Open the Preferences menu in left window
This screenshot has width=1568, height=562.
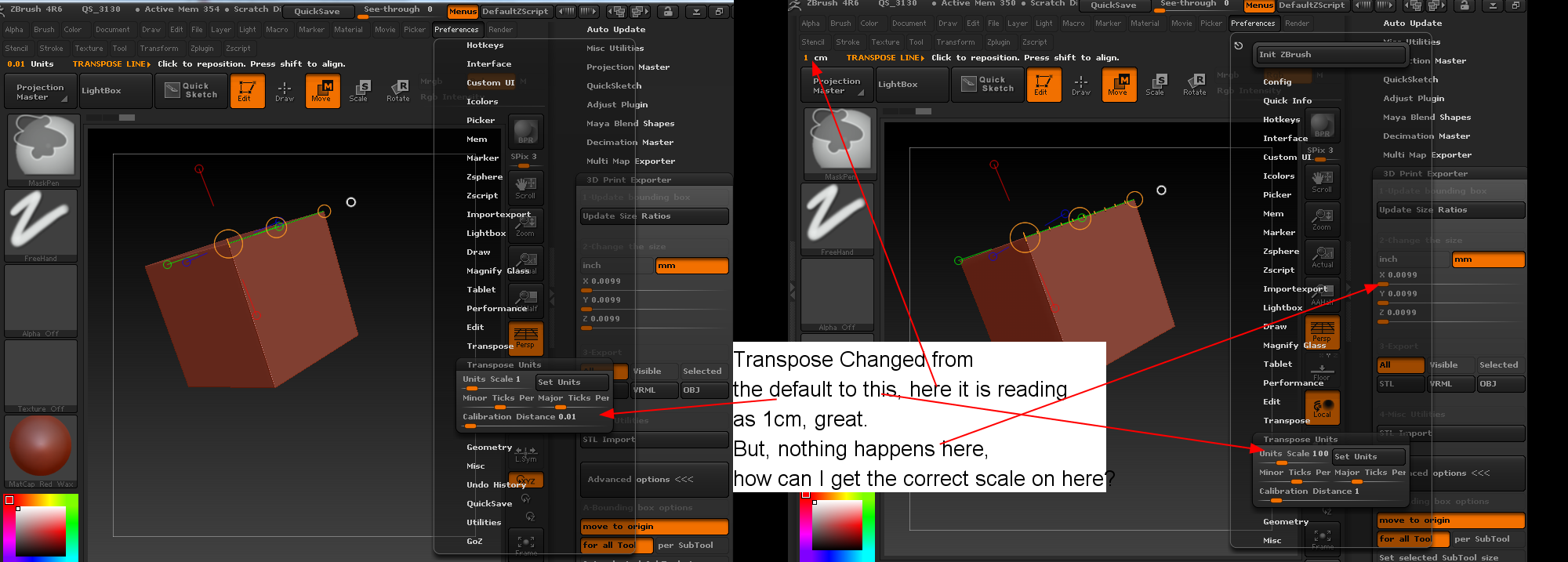pos(456,30)
